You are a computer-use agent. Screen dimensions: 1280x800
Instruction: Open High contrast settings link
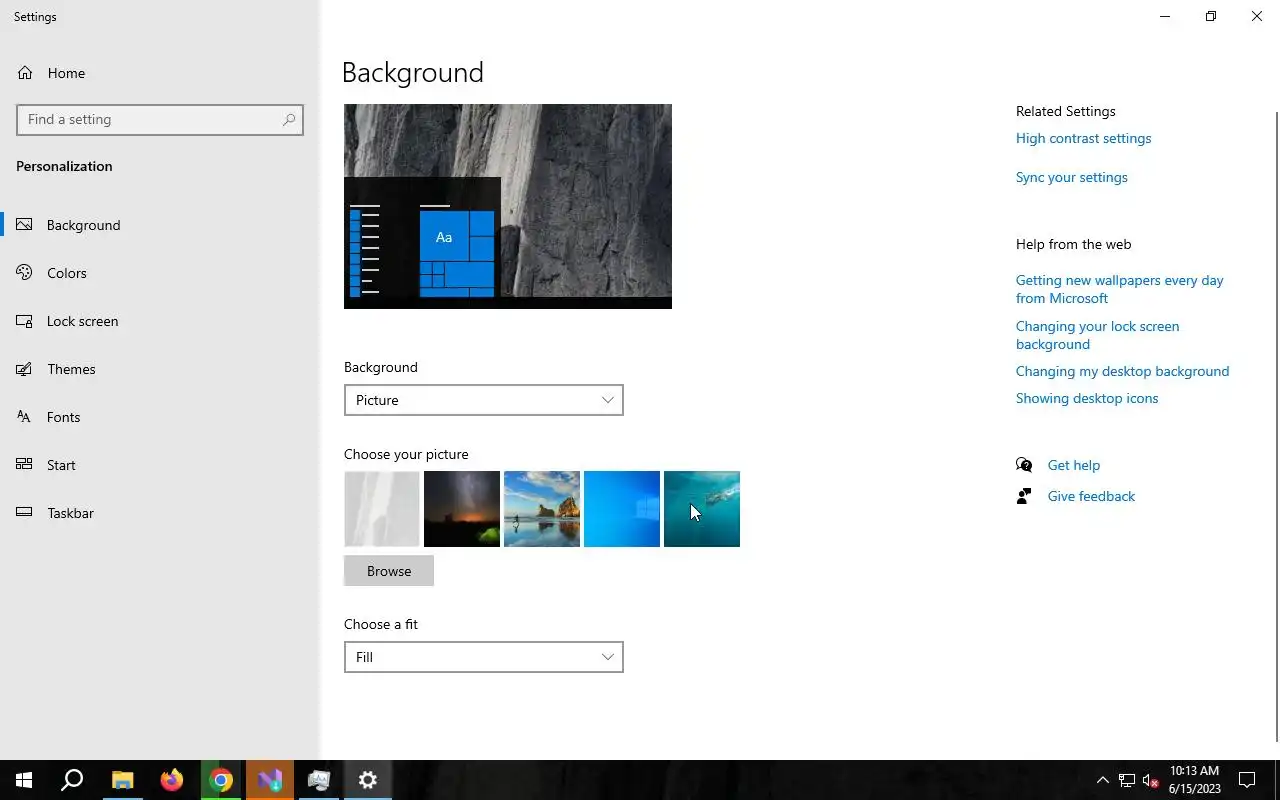pos(1083,138)
